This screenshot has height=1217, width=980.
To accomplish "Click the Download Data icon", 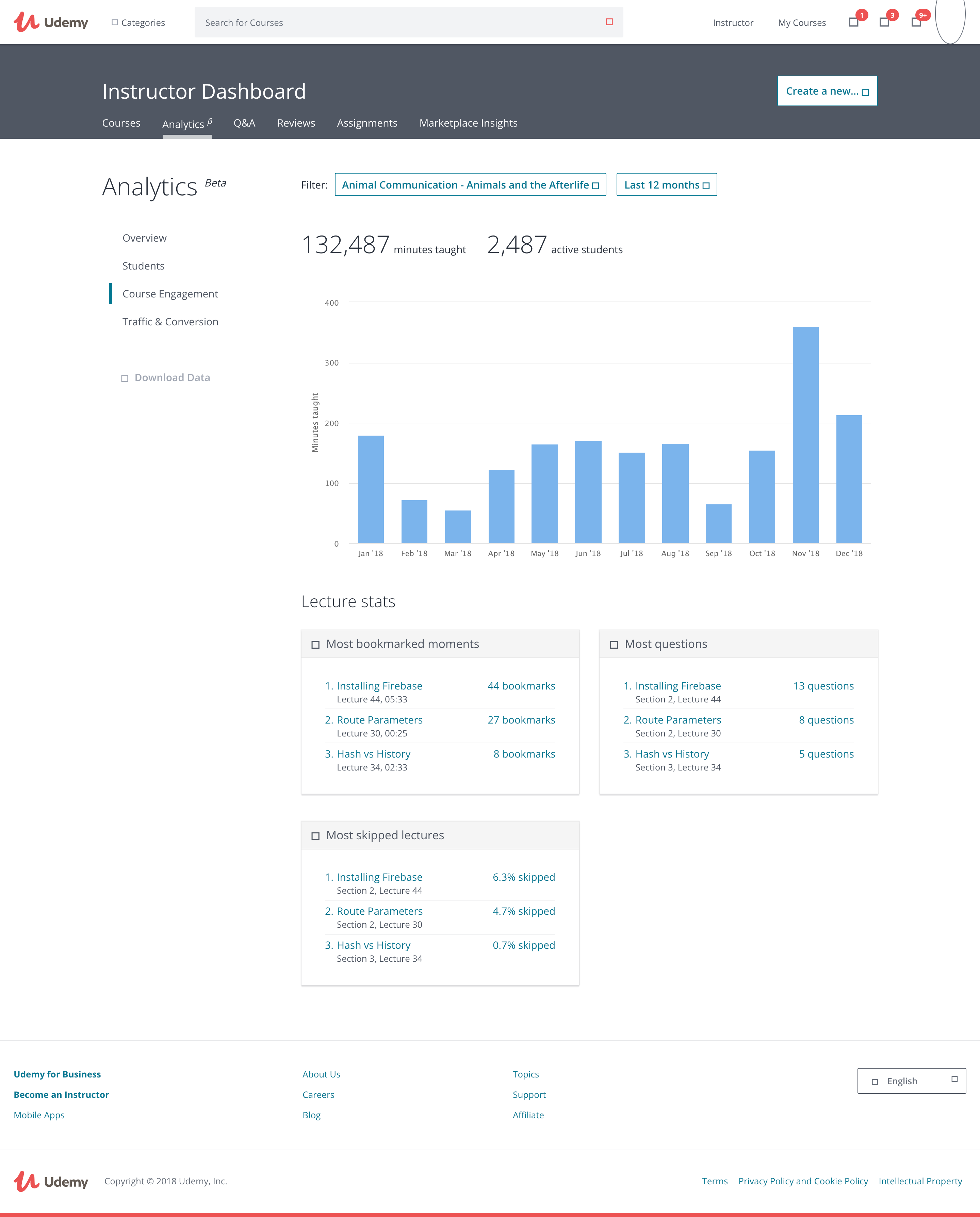I will click(125, 378).
